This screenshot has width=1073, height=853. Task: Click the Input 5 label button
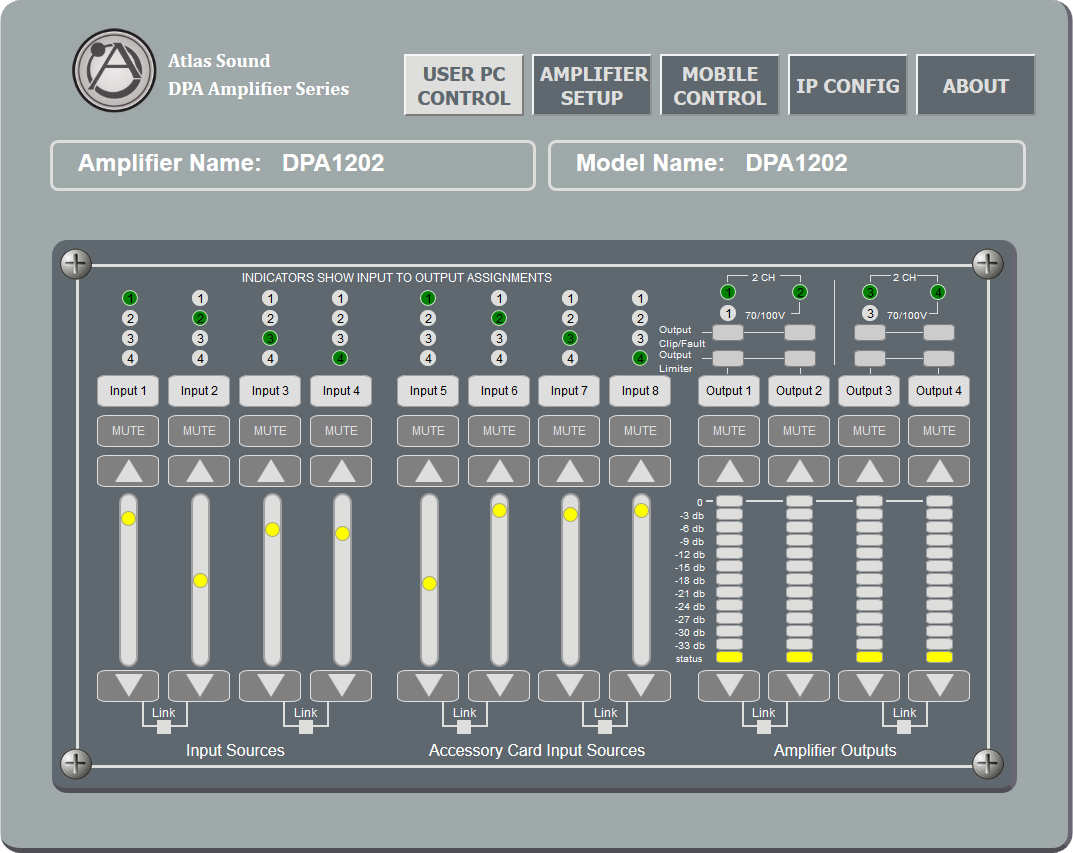pyautogui.click(x=428, y=391)
